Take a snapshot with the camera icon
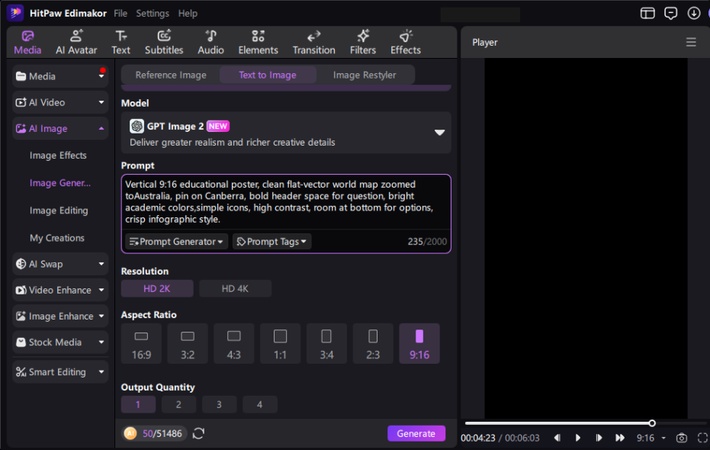This screenshot has height=450, width=710. (681, 438)
